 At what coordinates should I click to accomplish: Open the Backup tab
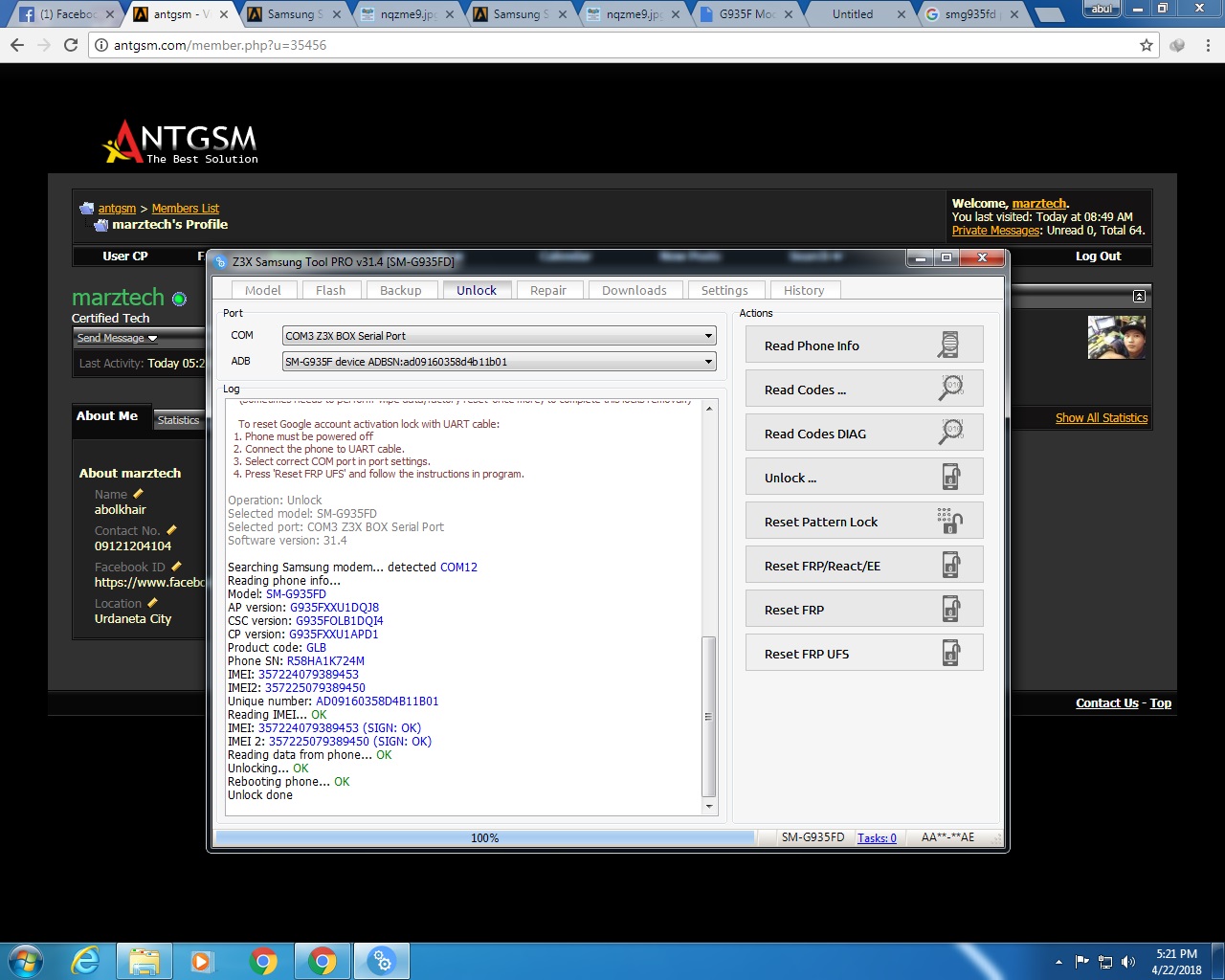(x=400, y=290)
